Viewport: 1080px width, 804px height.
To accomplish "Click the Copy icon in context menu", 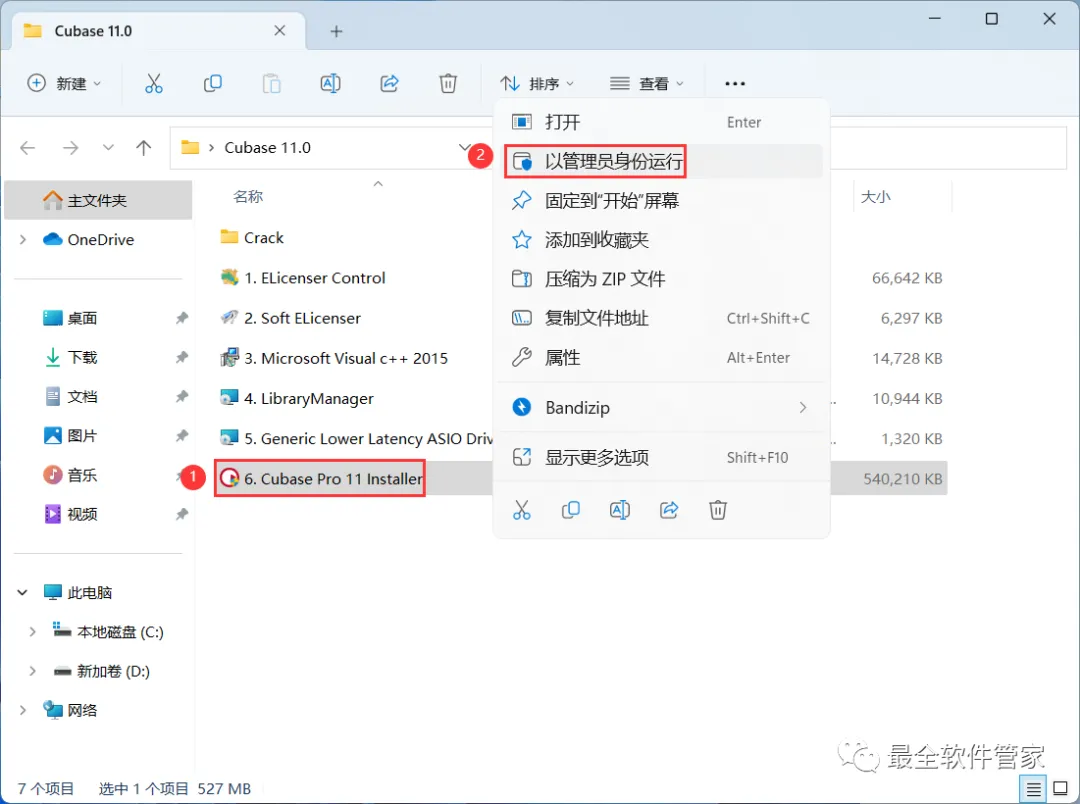I will (570, 510).
